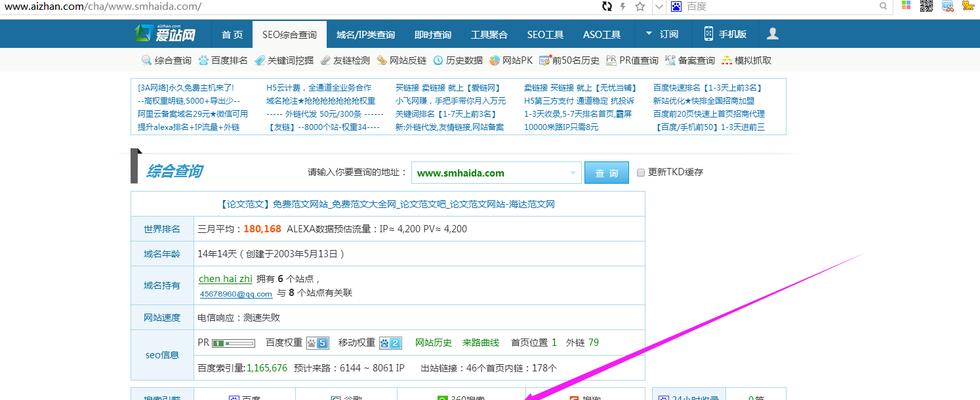Viewport: 980px width, 400px height.
Task: Open the 工具聚合 menu
Action: pos(489,34)
